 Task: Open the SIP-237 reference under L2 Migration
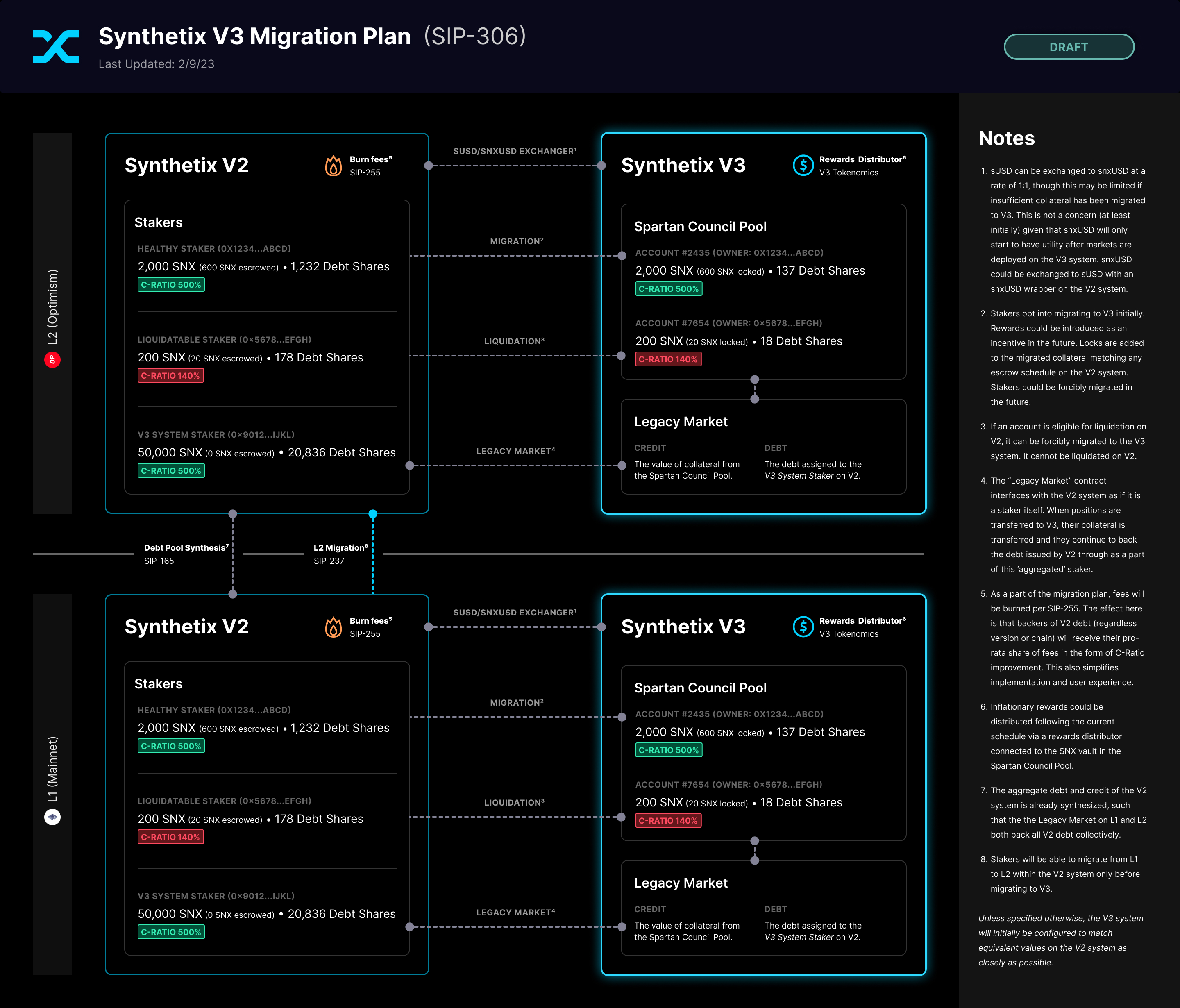[329, 561]
